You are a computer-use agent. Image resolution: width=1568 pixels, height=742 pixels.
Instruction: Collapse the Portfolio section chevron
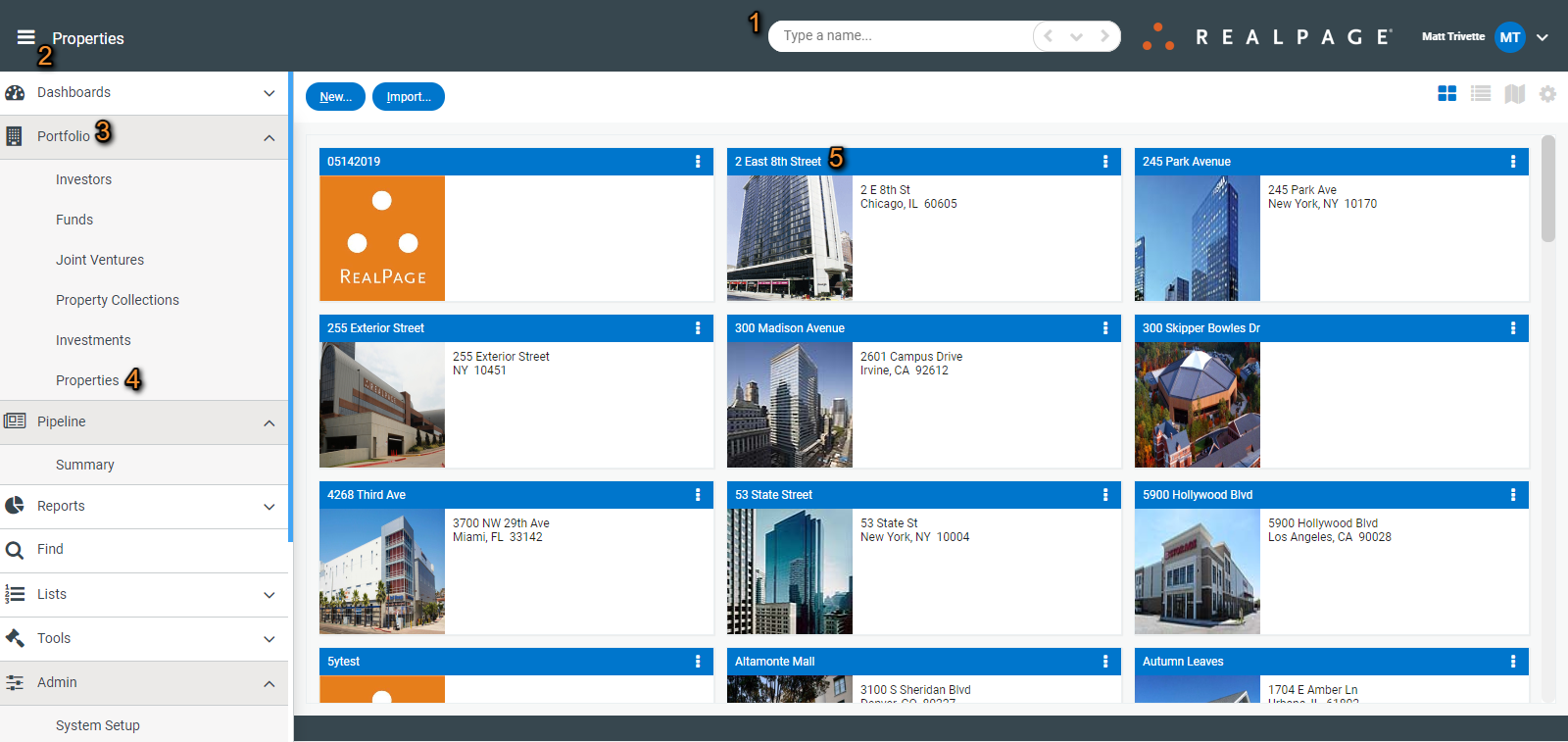click(269, 137)
